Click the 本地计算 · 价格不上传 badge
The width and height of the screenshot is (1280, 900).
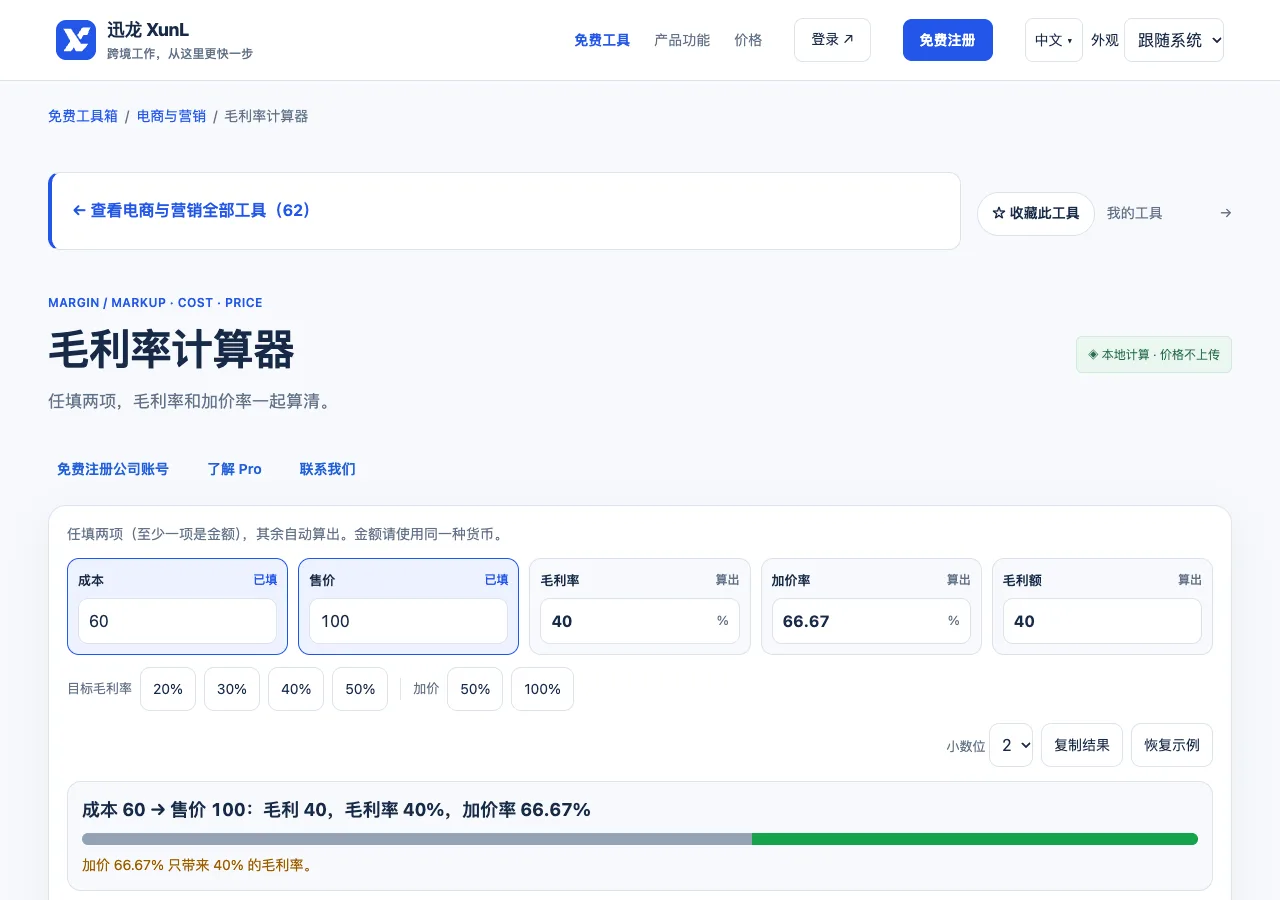tap(1154, 355)
